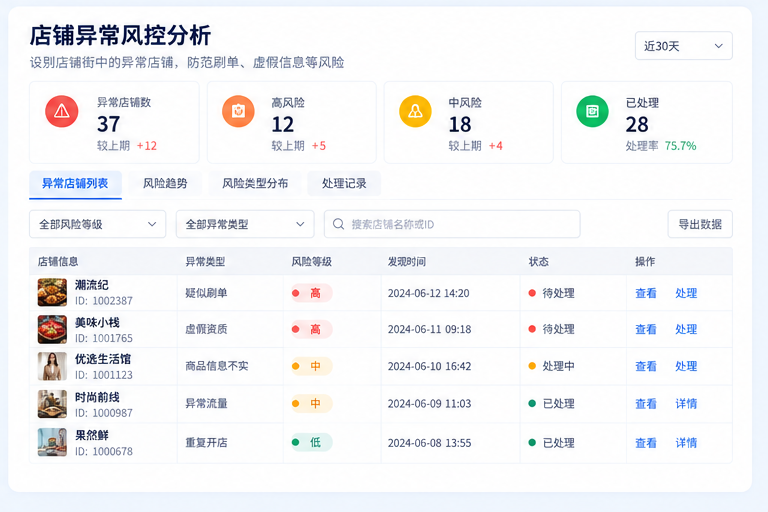Click the 异常店铺数 37 stat card
Image resolution: width=768 pixels, height=512 pixels.
(114, 122)
